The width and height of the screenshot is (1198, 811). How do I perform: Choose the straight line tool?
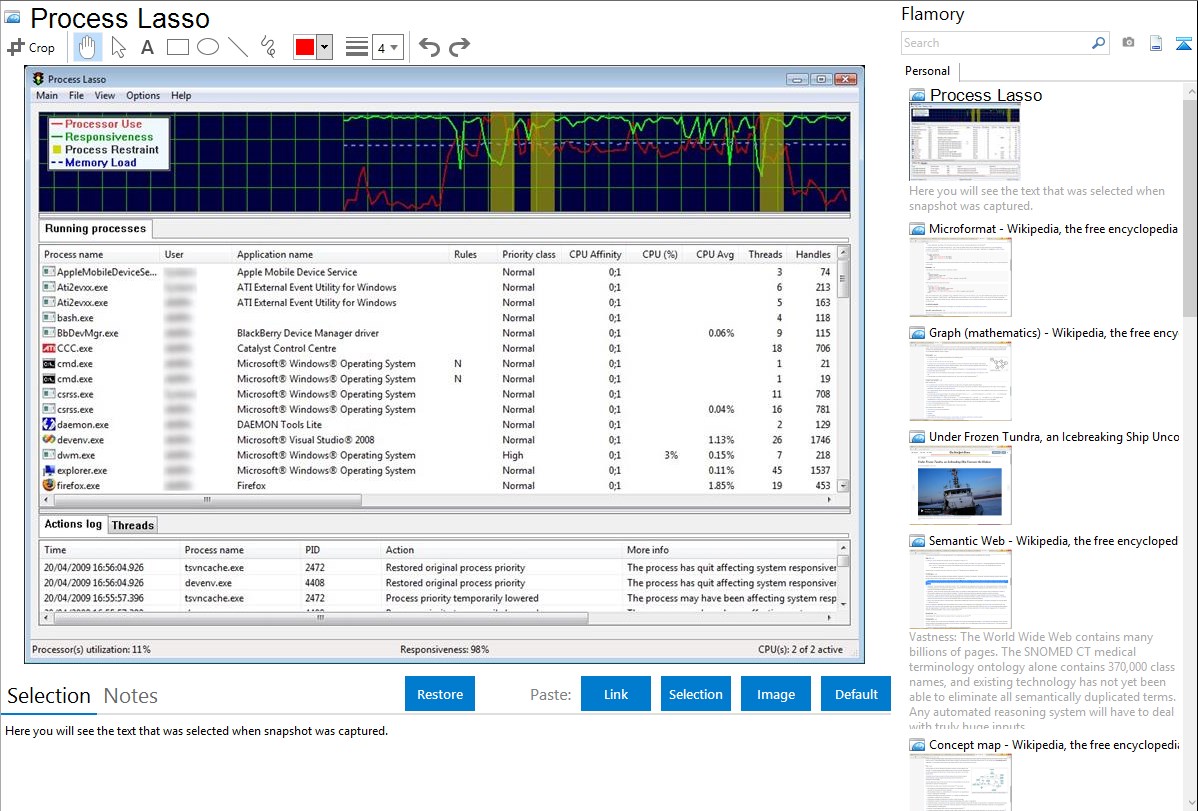(x=238, y=47)
